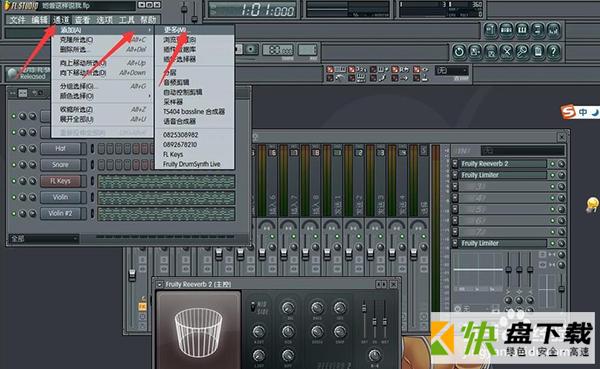600x369 pixels.
Task: Choose TS404 bassline 合成器 from the submenu
Action: [x=194, y=111]
